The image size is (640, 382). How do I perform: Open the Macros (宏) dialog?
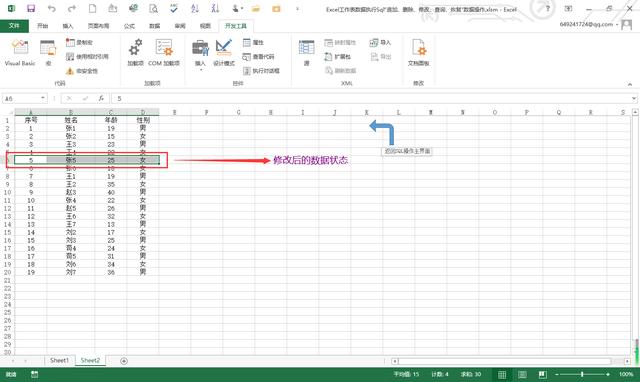pos(48,53)
